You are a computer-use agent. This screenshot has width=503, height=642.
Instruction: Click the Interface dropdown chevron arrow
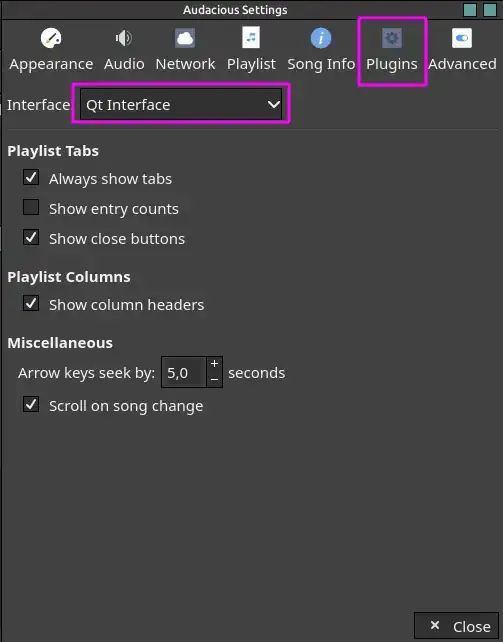click(273, 105)
